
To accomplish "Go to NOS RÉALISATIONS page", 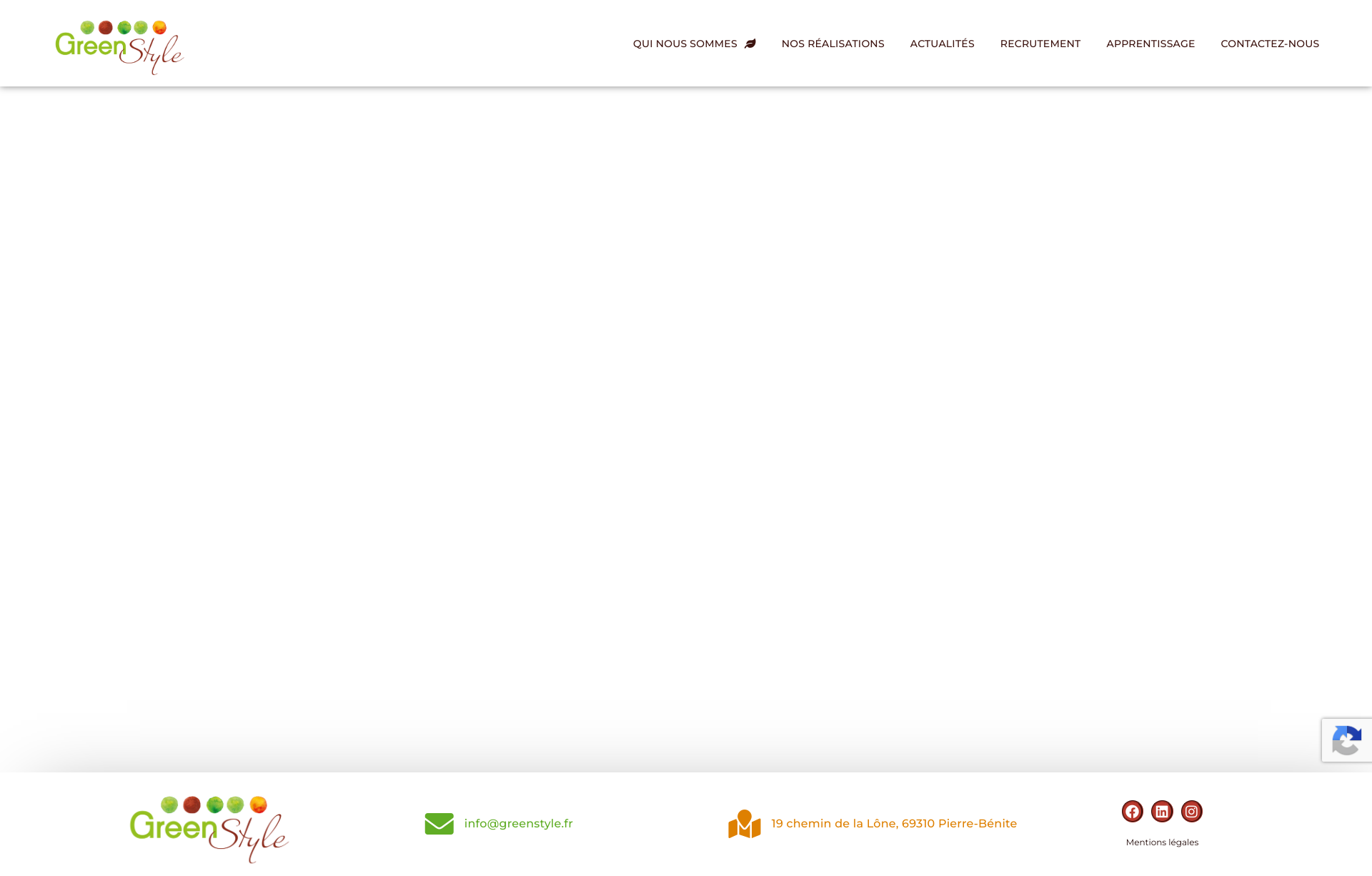I will coord(832,44).
